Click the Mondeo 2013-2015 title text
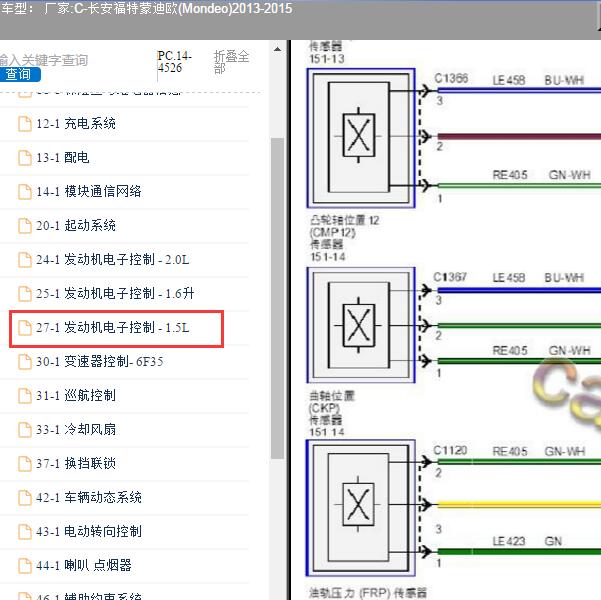The height and width of the screenshot is (600, 601). click(235, 8)
